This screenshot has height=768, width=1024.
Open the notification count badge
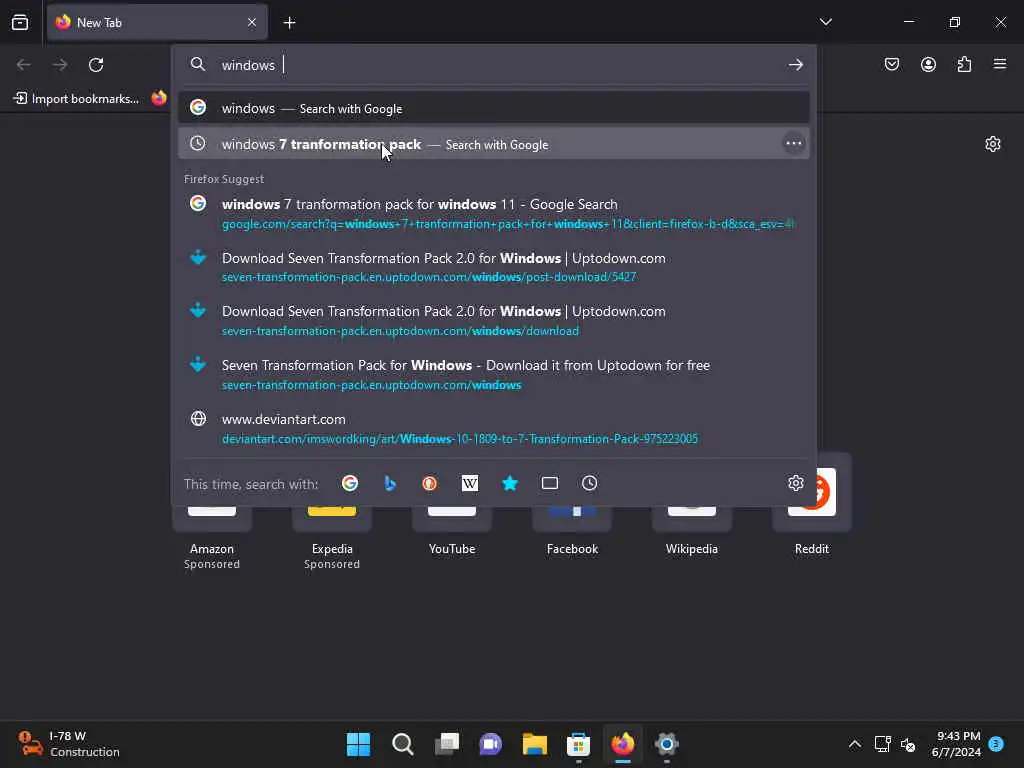(996, 743)
